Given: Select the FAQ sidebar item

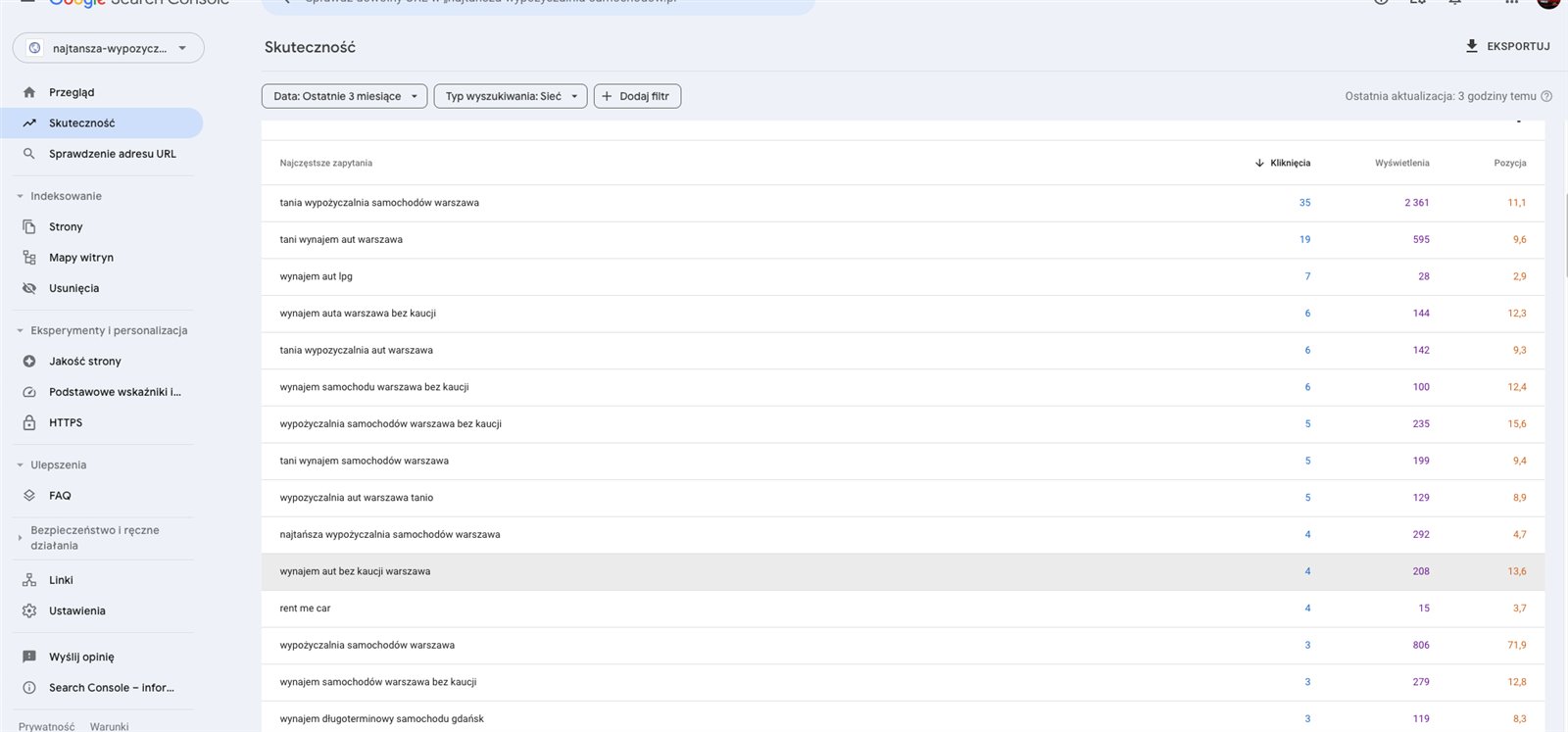Looking at the screenshot, I should [60, 496].
